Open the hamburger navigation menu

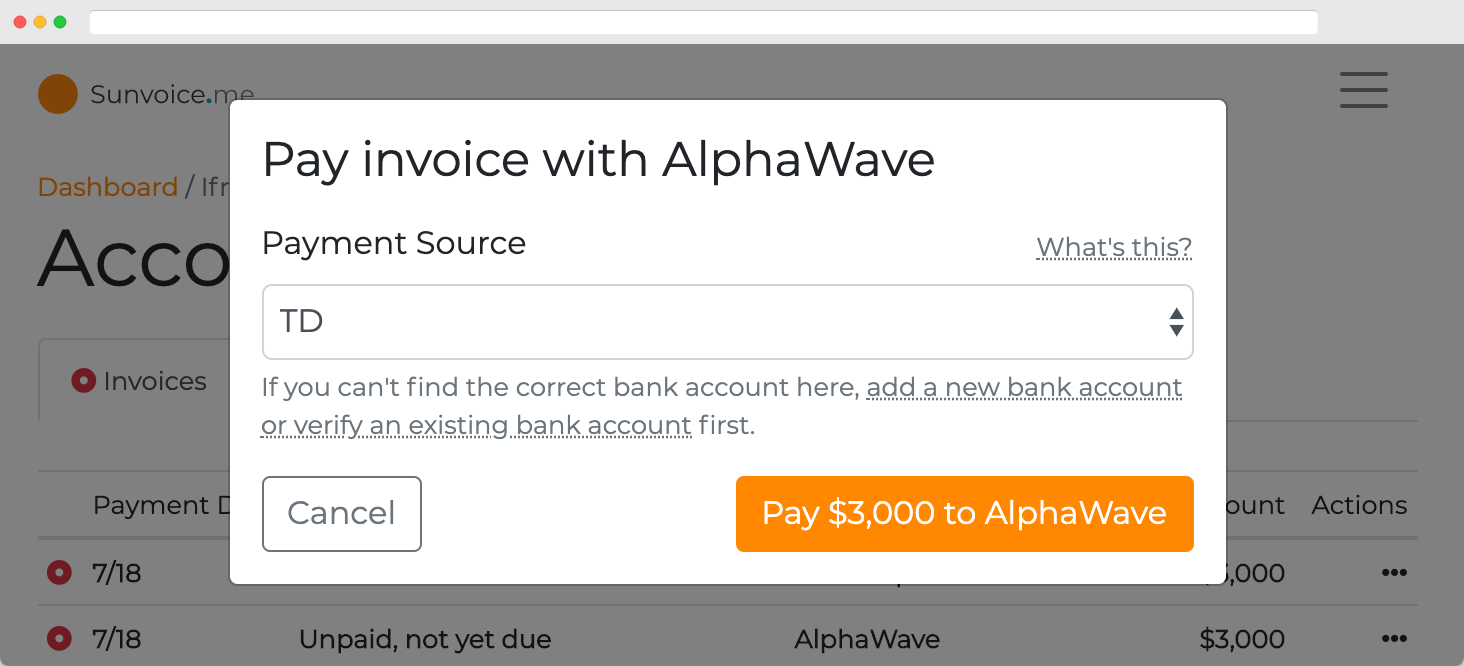pyautogui.click(x=1363, y=90)
